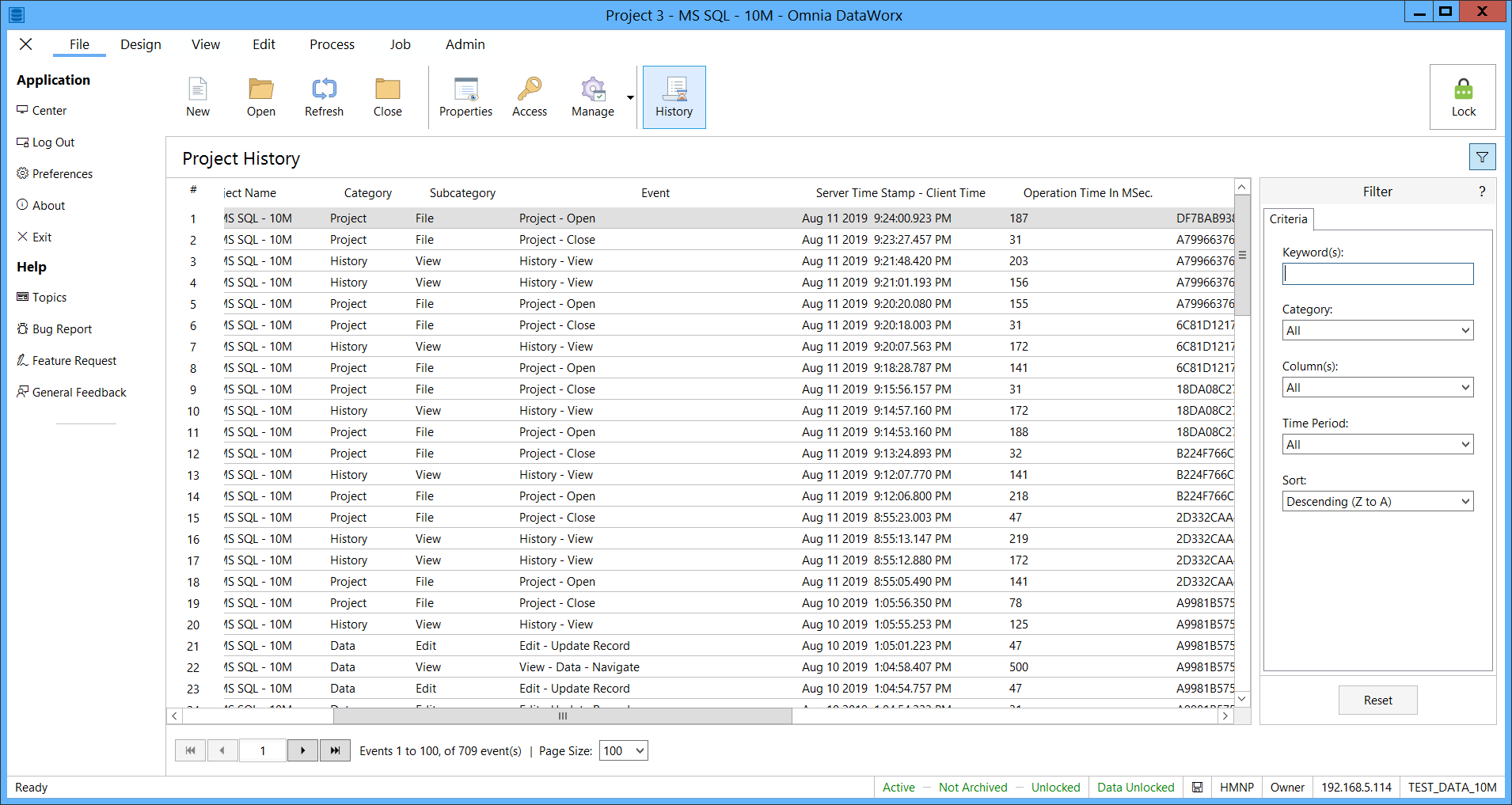The height and width of the screenshot is (805, 1512).
Task: Open the Job menu
Action: pos(400,44)
